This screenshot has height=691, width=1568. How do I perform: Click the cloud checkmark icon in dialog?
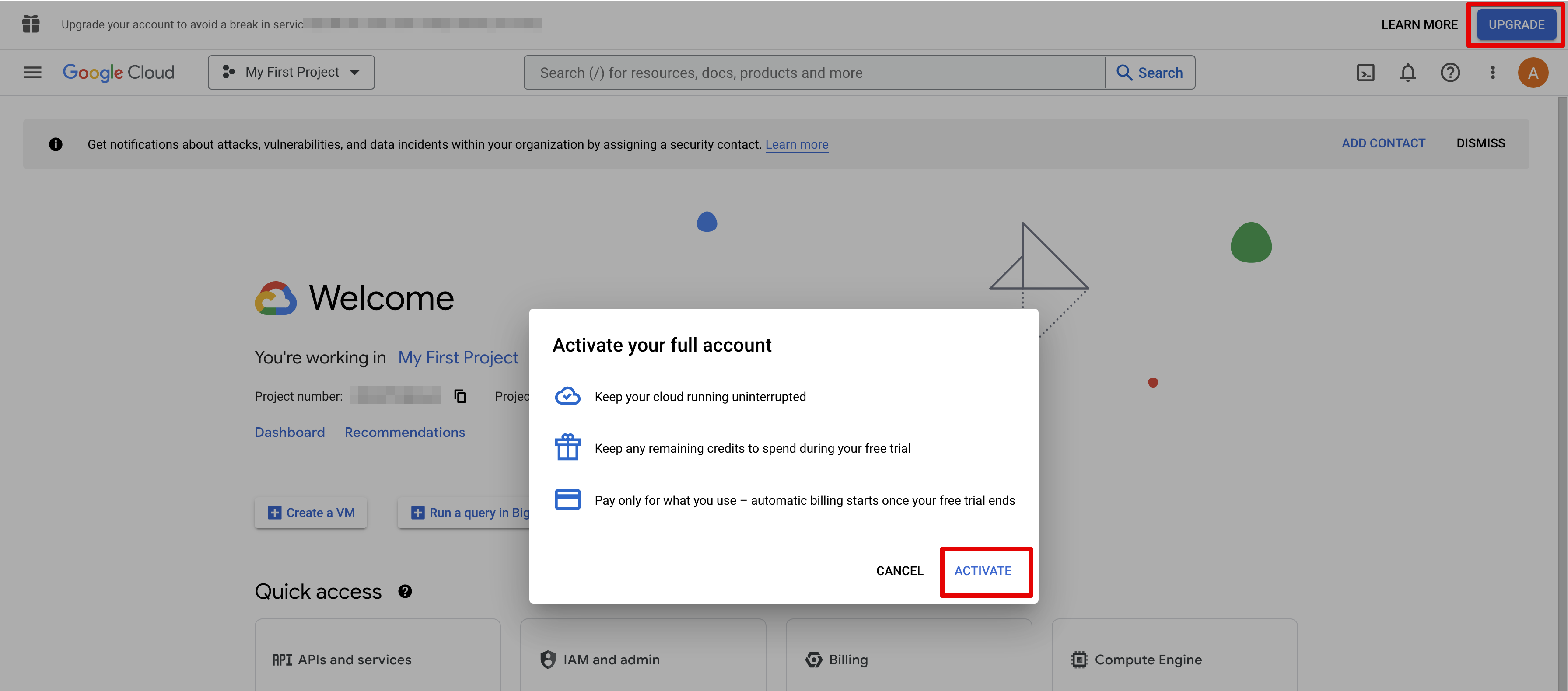[x=567, y=396]
